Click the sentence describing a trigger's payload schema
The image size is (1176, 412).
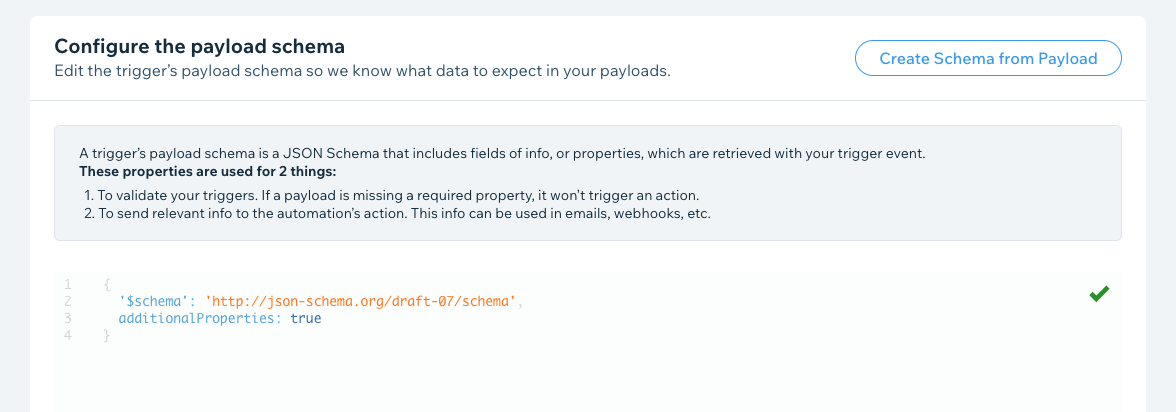pos(502,154)
